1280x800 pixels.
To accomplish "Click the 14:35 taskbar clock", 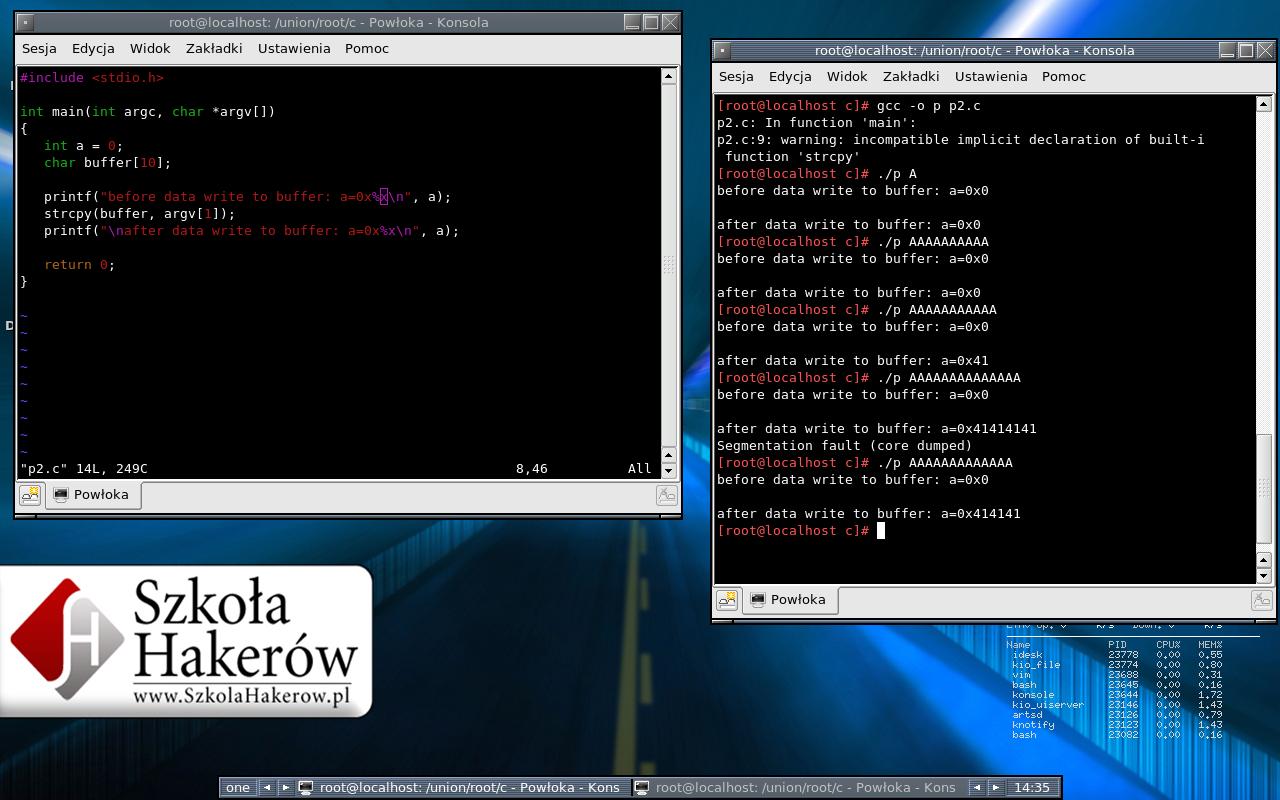I will (x=1032, y=787).
